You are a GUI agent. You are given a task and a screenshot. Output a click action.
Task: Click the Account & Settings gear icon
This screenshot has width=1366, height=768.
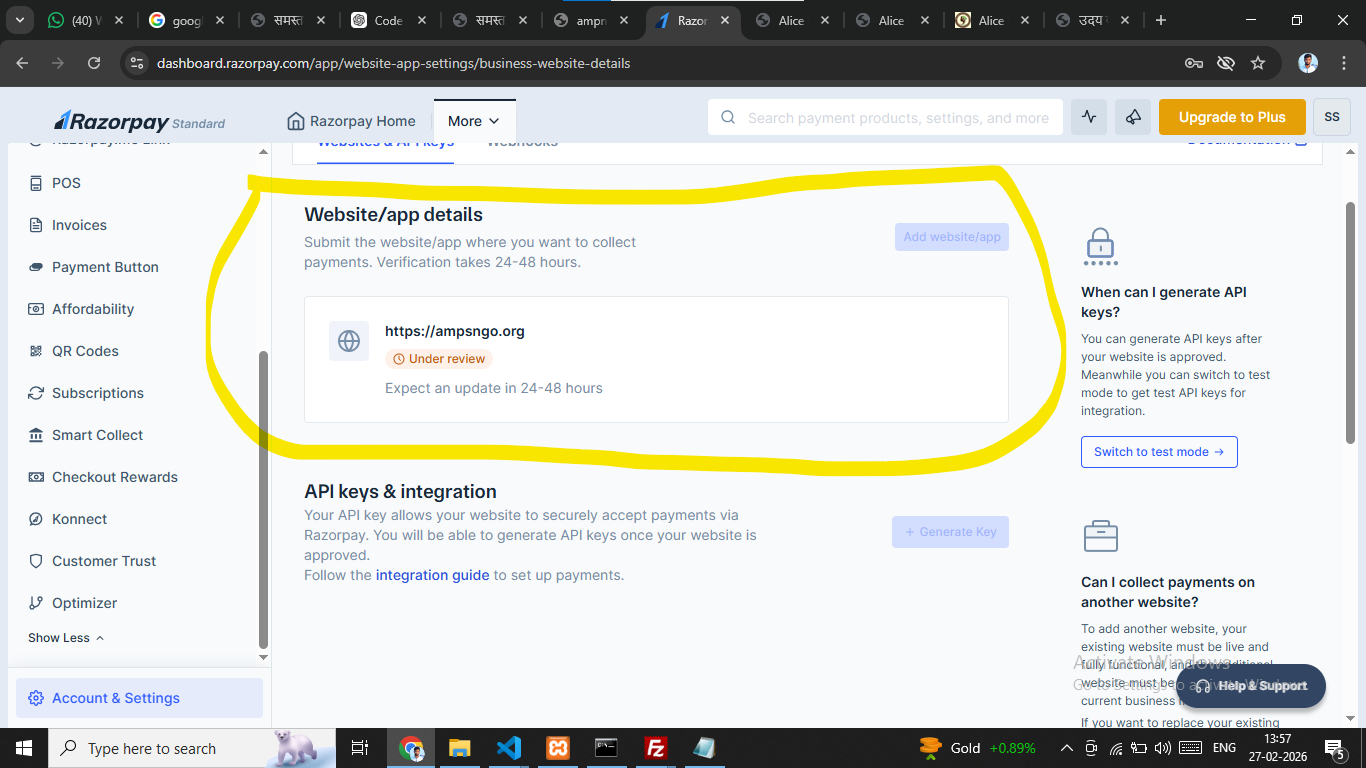tap(36, 698)
